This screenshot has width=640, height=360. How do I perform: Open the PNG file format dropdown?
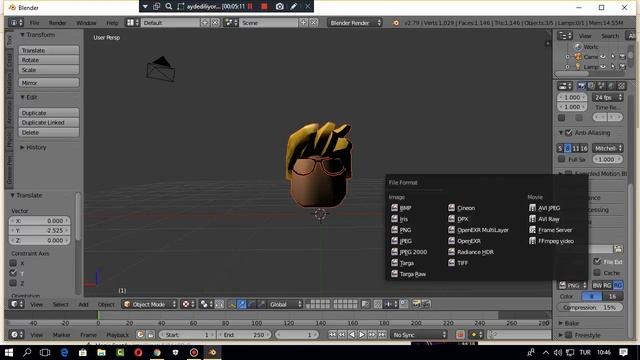tap(572, 285)
